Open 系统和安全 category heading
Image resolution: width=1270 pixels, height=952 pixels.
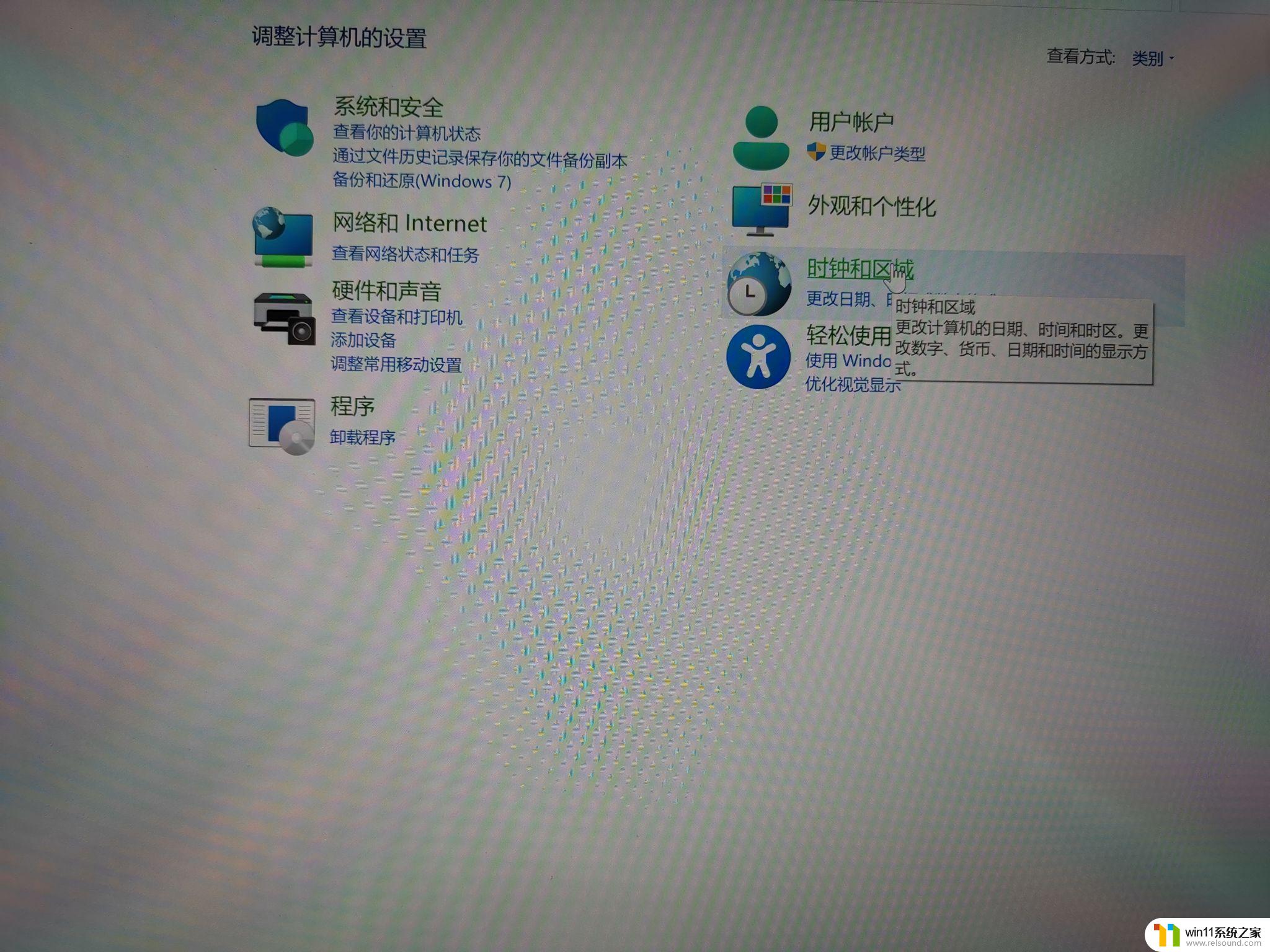click(388, 107)
